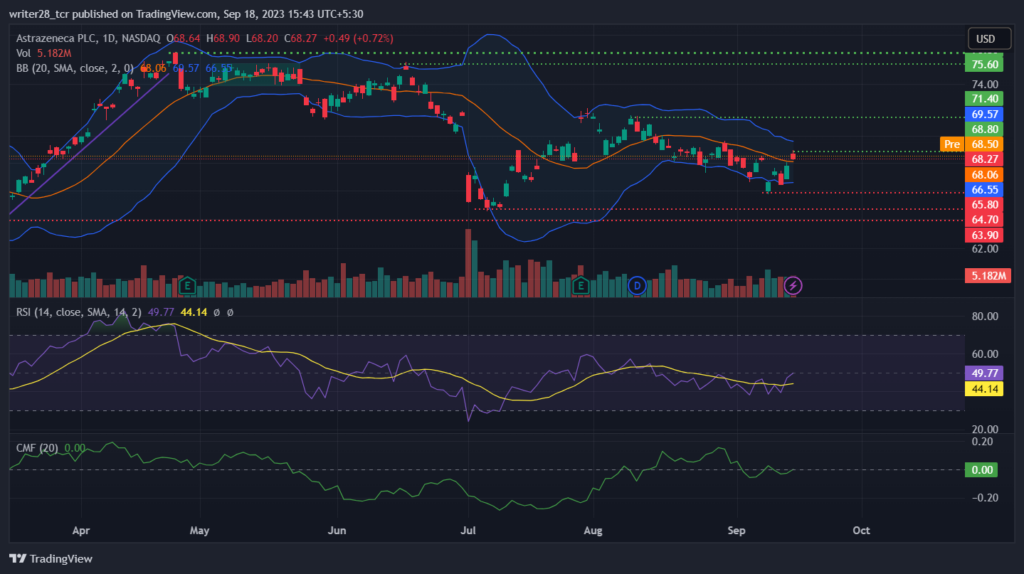1024x574 pixels.
Task: Click the 80.00 RSI axis tick
Action: (x=985, y=316)
